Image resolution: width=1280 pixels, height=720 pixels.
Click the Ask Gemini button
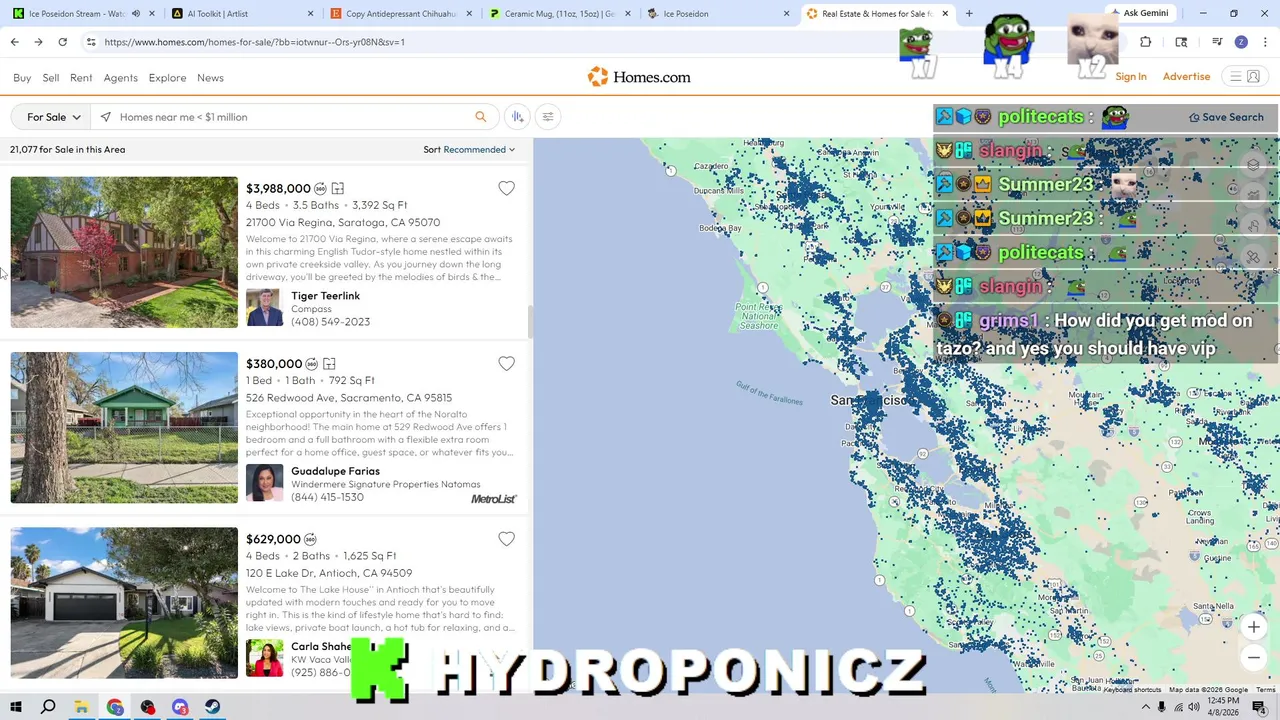(x=1140, y=13)
